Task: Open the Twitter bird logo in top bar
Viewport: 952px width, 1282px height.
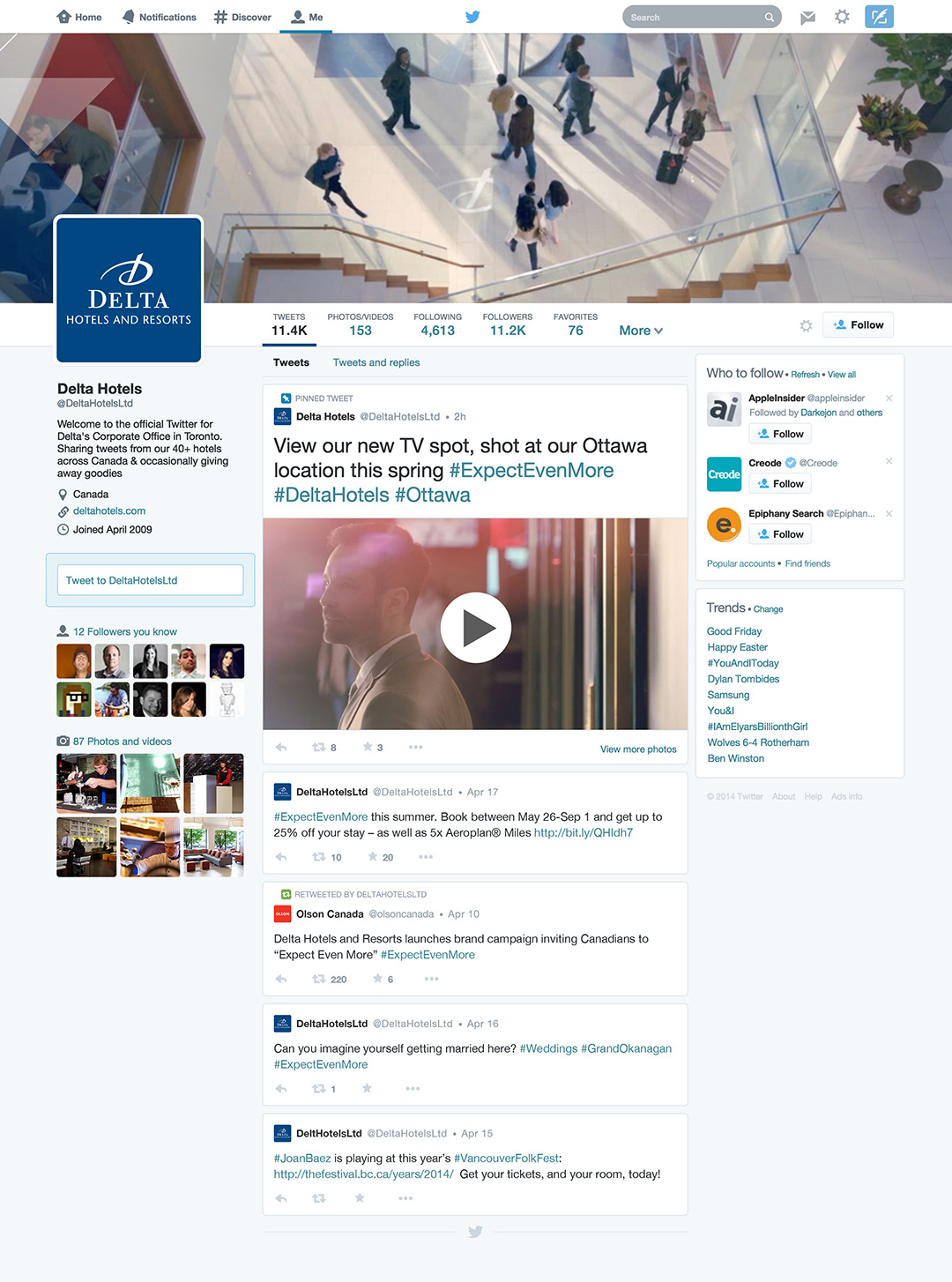Action: coord(472,17)
